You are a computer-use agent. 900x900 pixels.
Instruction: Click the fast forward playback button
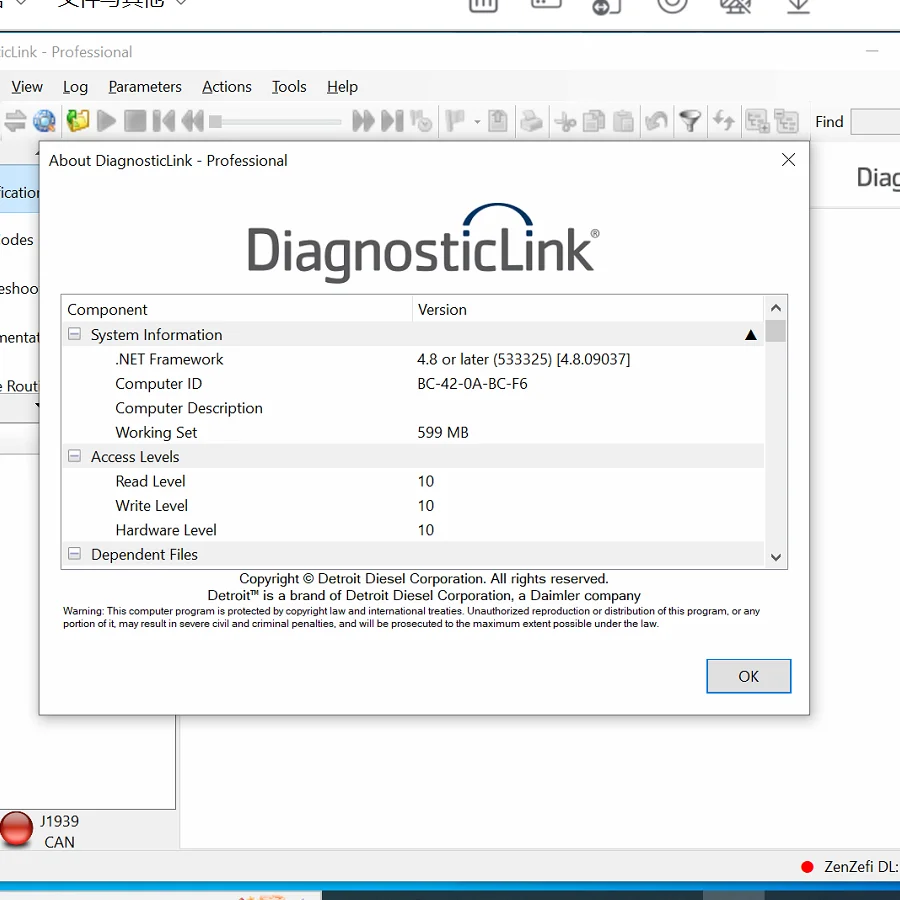[x=363, y=121]
